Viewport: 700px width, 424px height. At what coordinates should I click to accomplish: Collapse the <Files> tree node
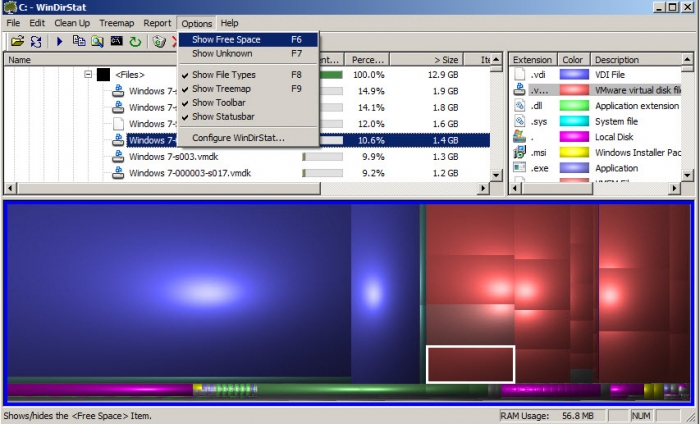point(88,74)
